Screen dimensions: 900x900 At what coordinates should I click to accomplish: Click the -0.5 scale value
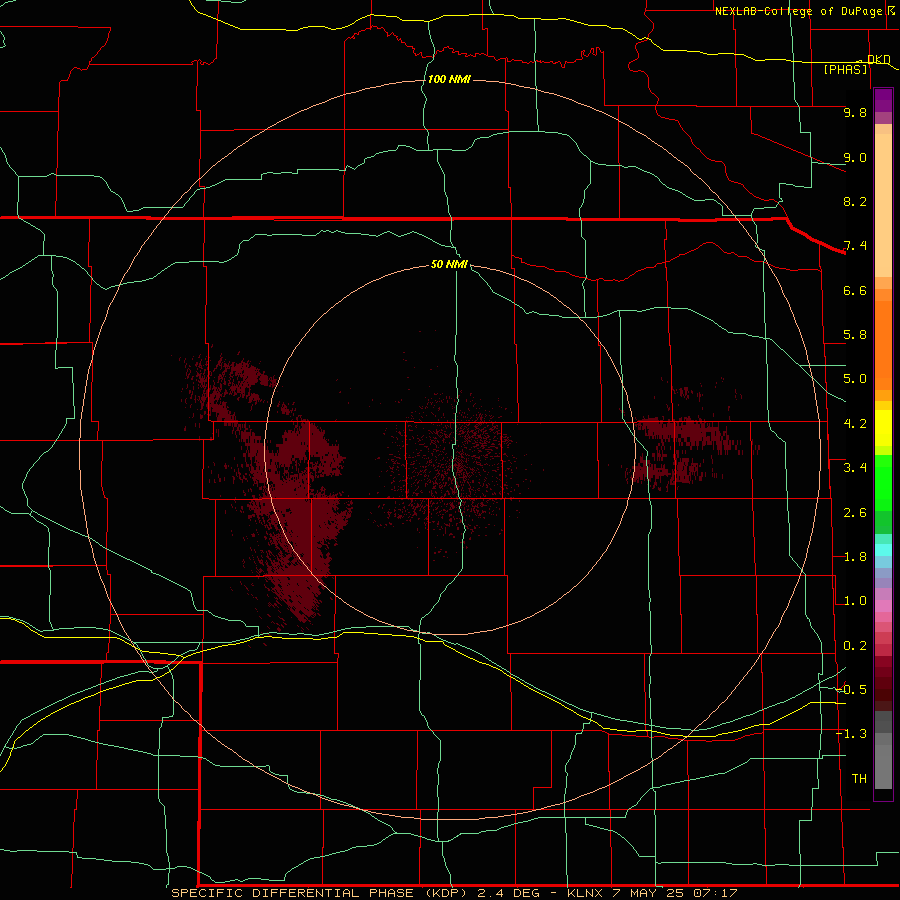[x=852, y=689]
